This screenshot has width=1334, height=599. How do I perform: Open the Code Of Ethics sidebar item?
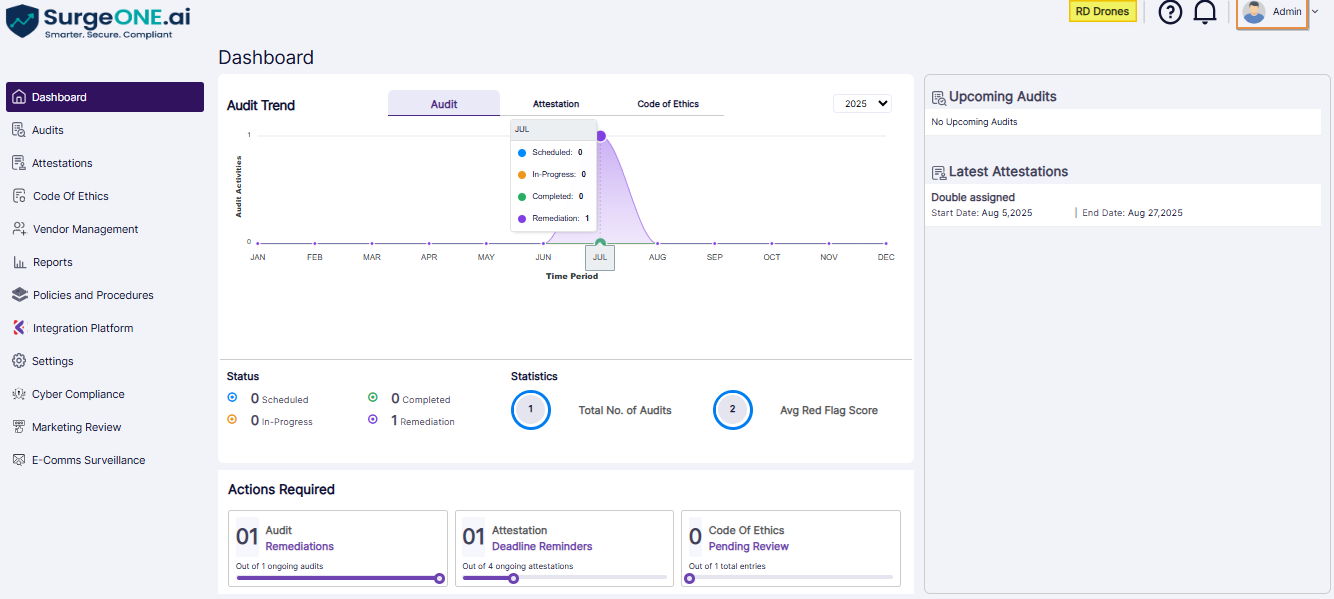(20, 195)
